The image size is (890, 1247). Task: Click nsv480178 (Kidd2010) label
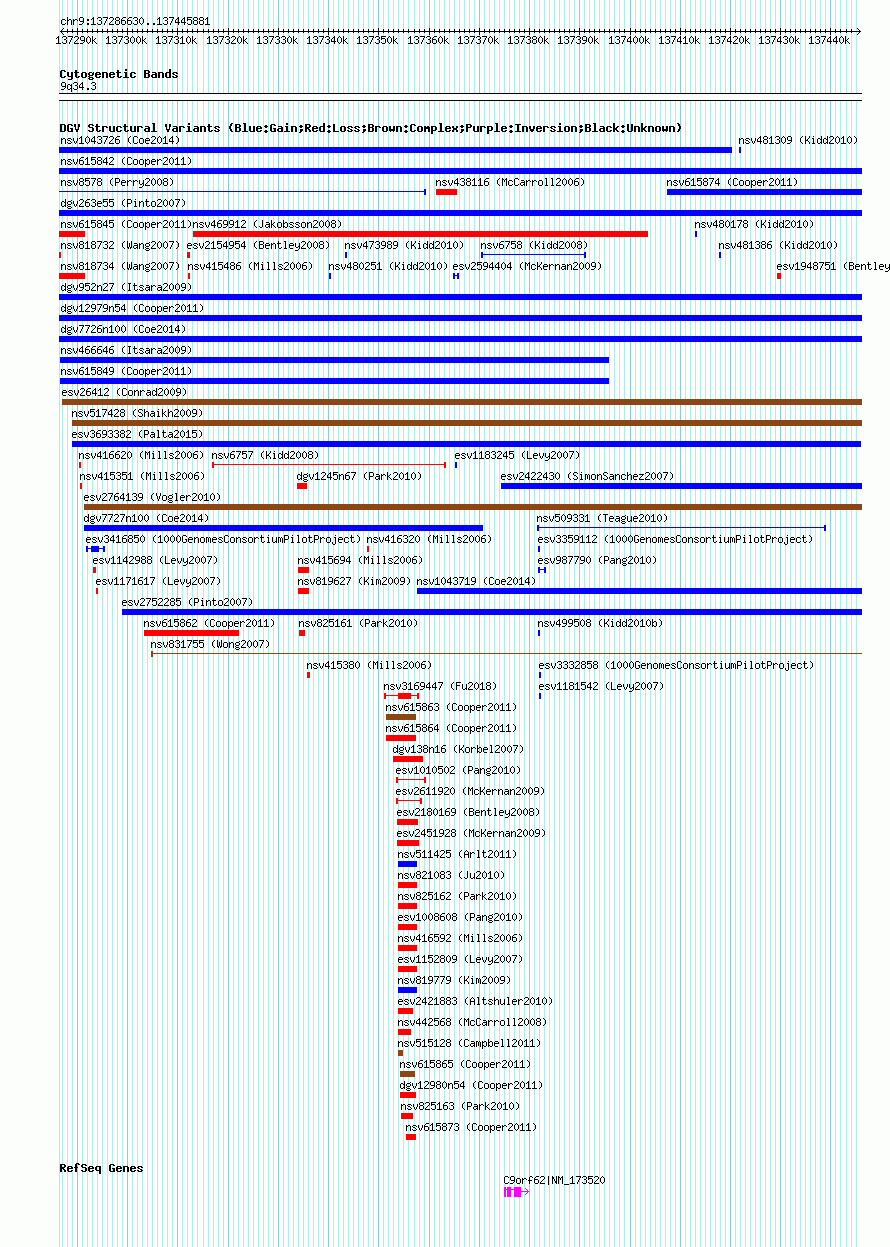(x=754, y=224)
